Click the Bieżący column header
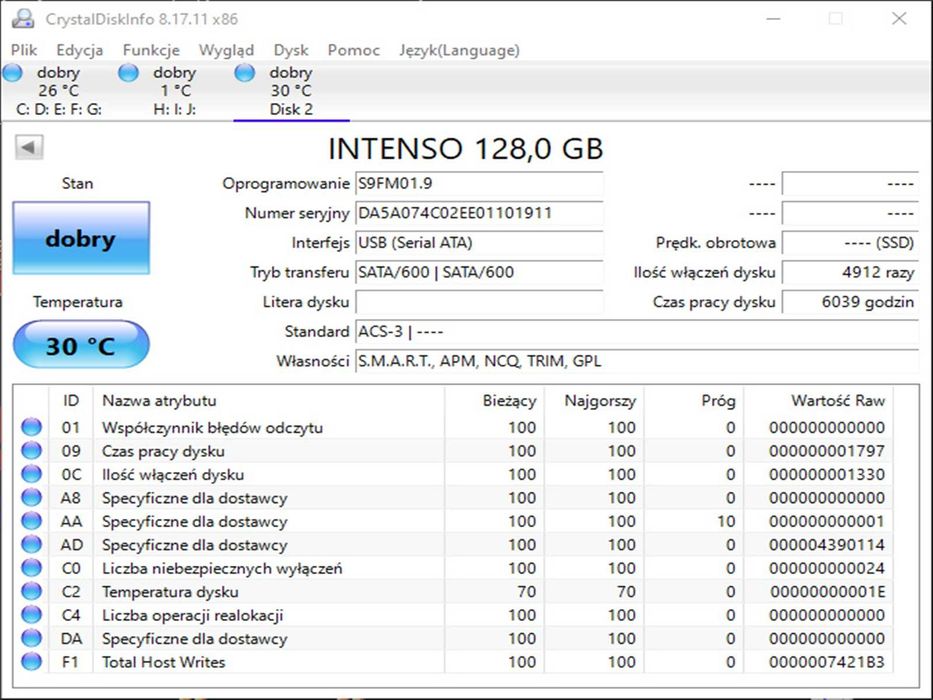 coord(494,401)
